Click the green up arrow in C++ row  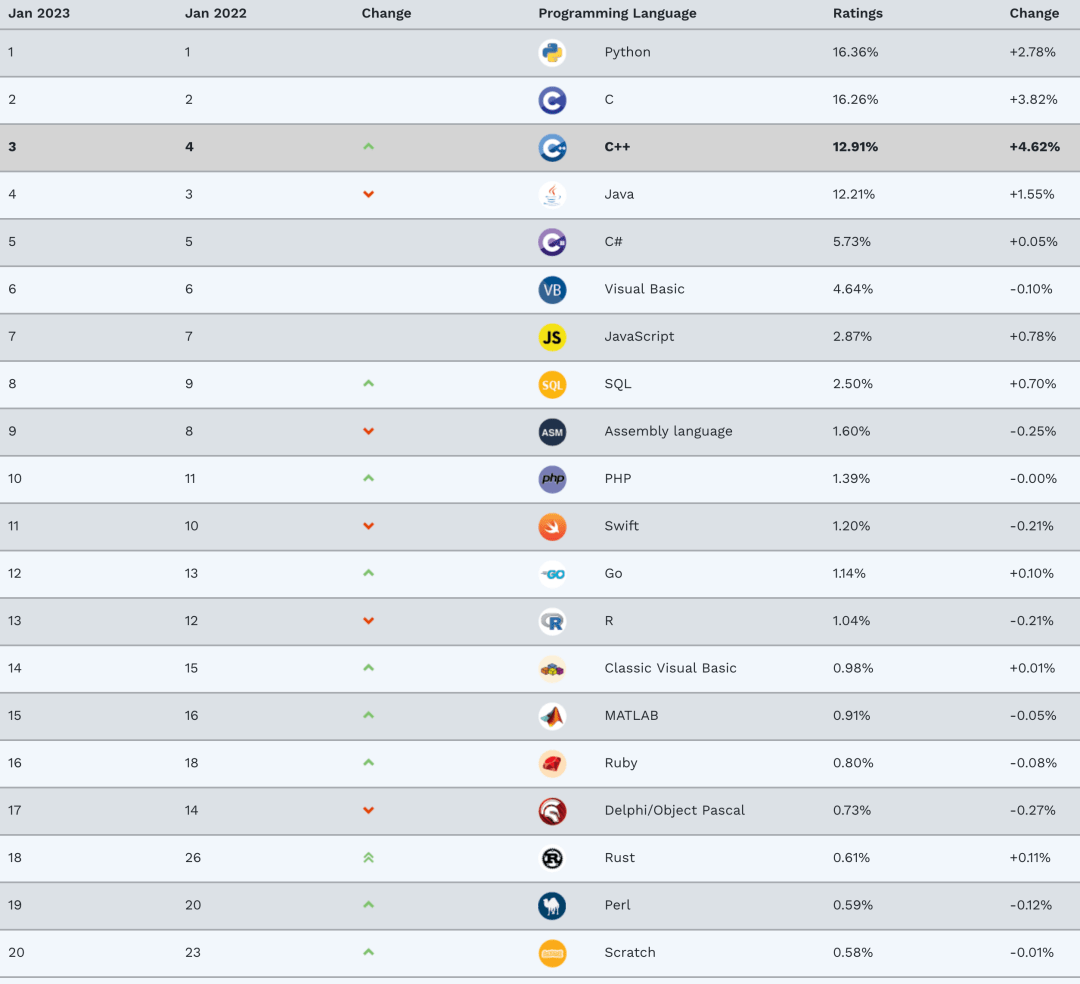pyautogui.click(x=368, y=147)
